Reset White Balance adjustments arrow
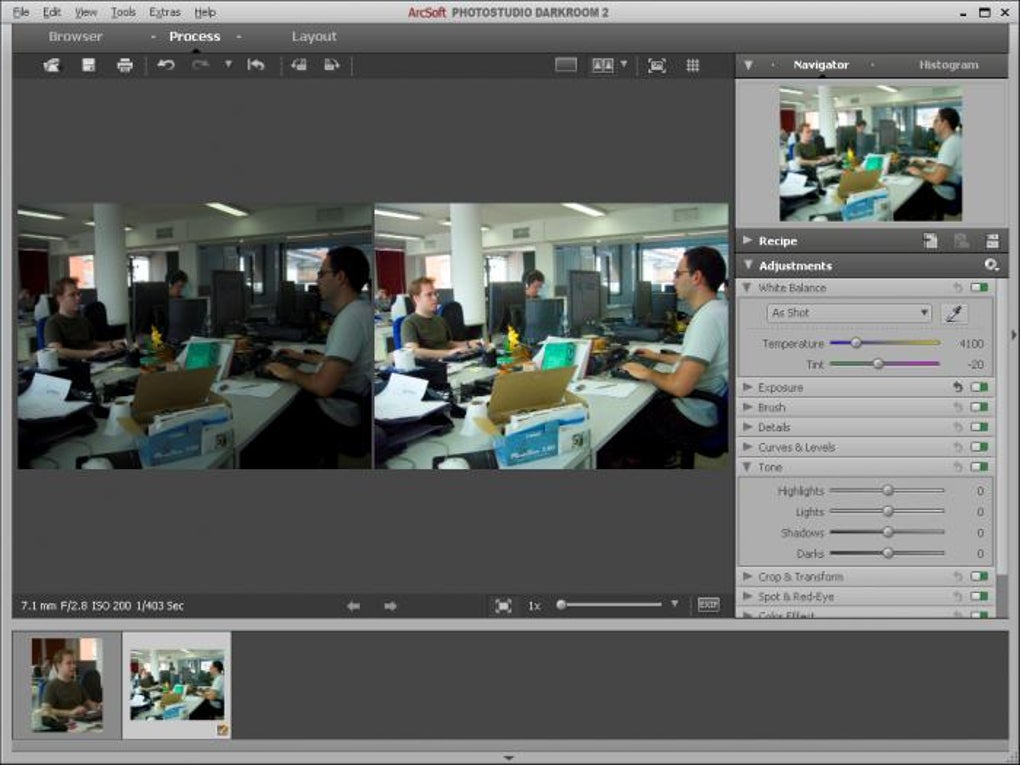The image size is (1020, 765). (x=958, y=287)
